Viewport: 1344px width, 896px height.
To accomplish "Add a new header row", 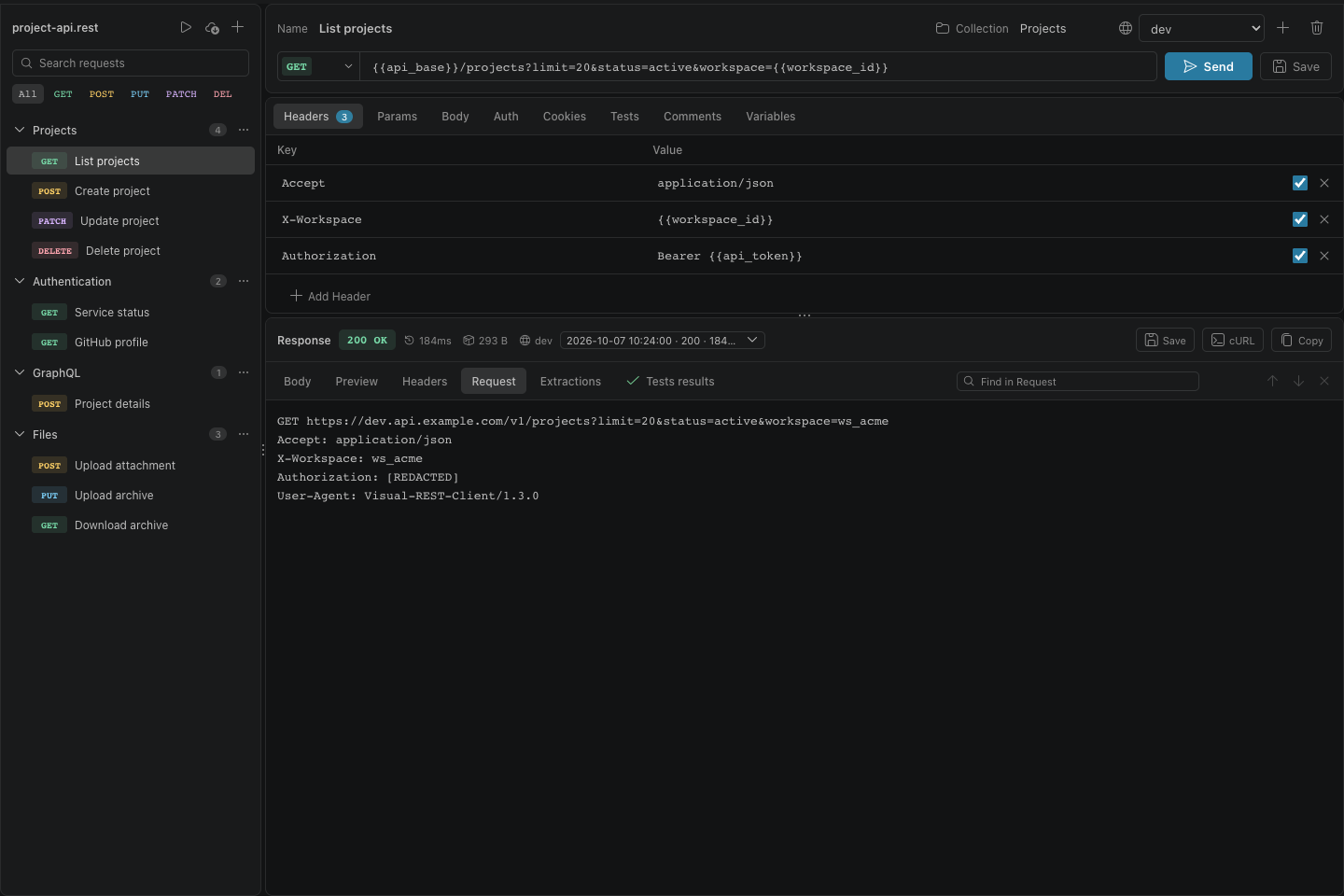I will point(330,296).
